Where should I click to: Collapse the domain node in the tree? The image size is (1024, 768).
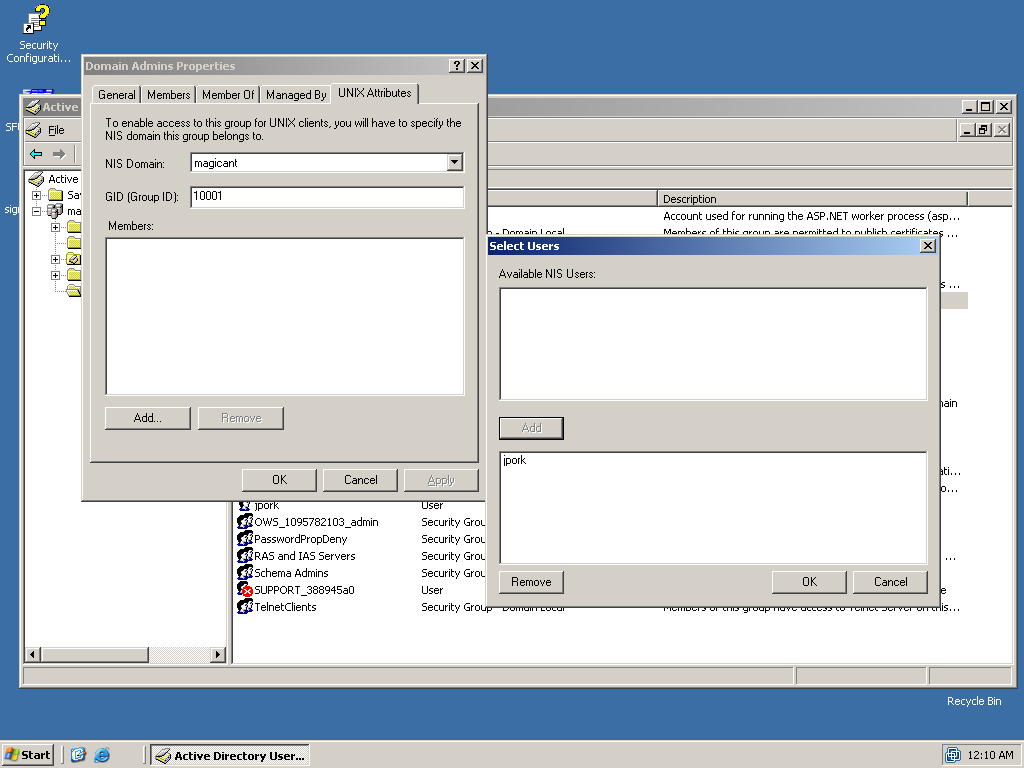tap(37, 211)
